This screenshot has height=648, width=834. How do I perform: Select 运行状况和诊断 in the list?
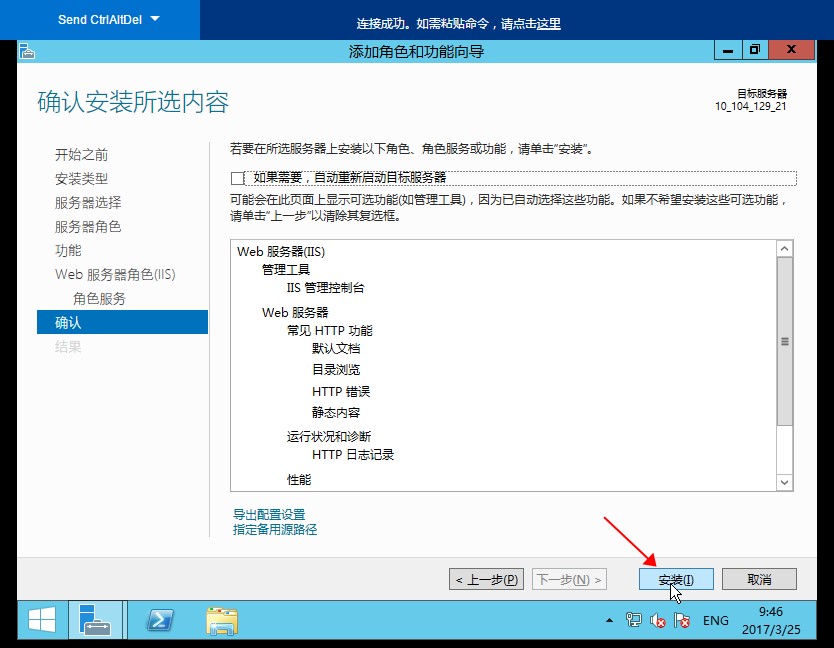coord(329,437)
